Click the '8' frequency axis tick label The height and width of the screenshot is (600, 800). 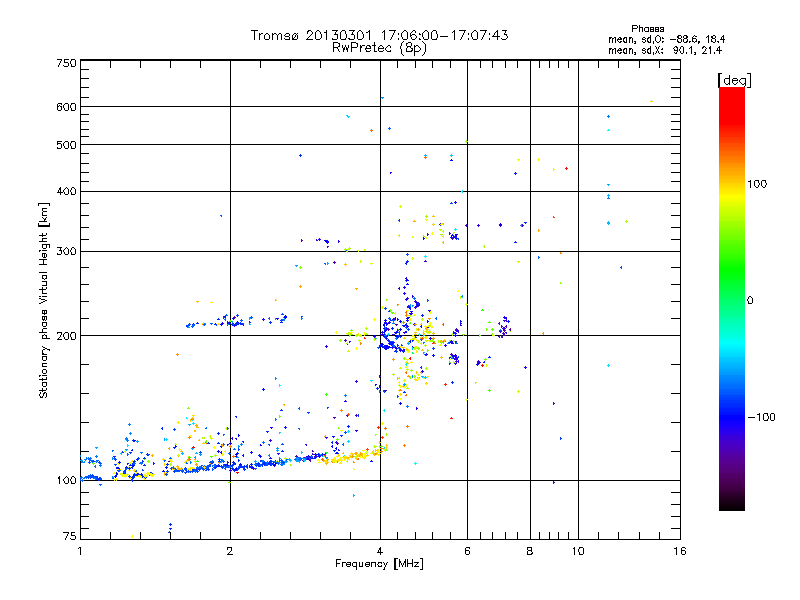pos(530,551)
